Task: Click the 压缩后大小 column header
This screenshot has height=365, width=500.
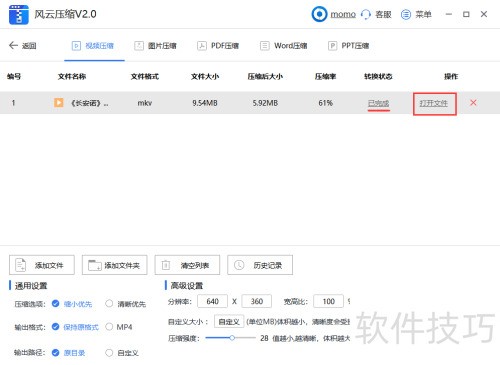Action: point(265,76)
